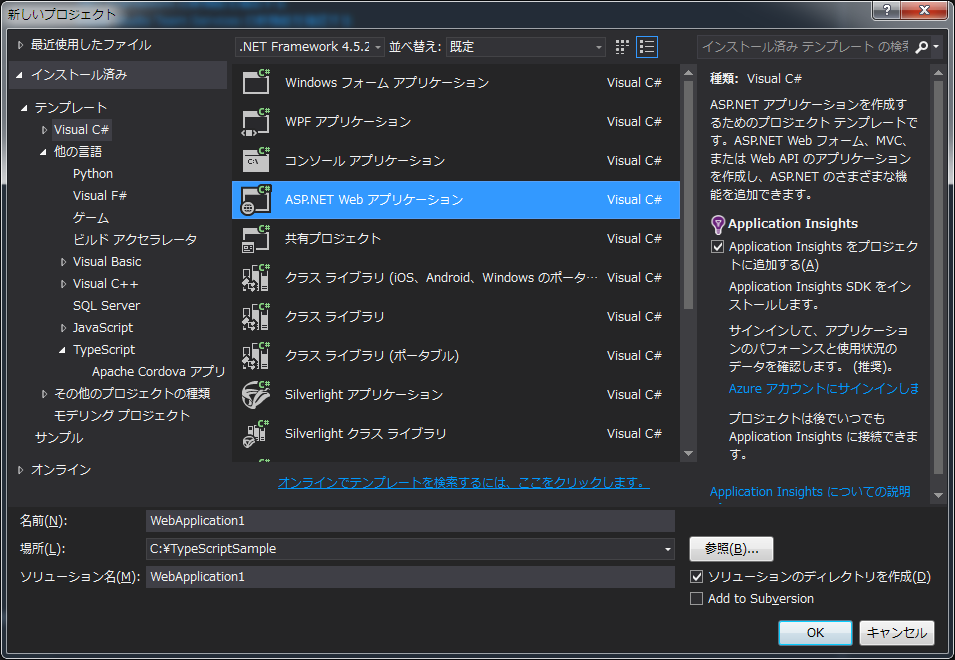This screenshot has width=955, height=660.
Task: Click the Azure アカウントにサインイン link
Action: coord(822,388)
